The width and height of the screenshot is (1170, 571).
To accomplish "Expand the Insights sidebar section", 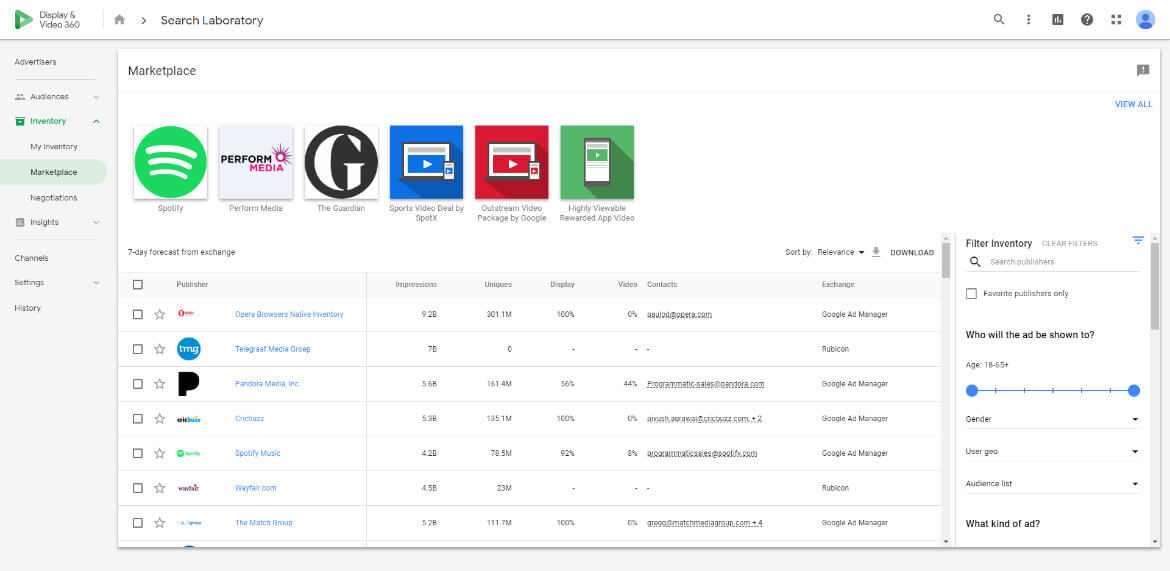I will (x=96, y=222).
